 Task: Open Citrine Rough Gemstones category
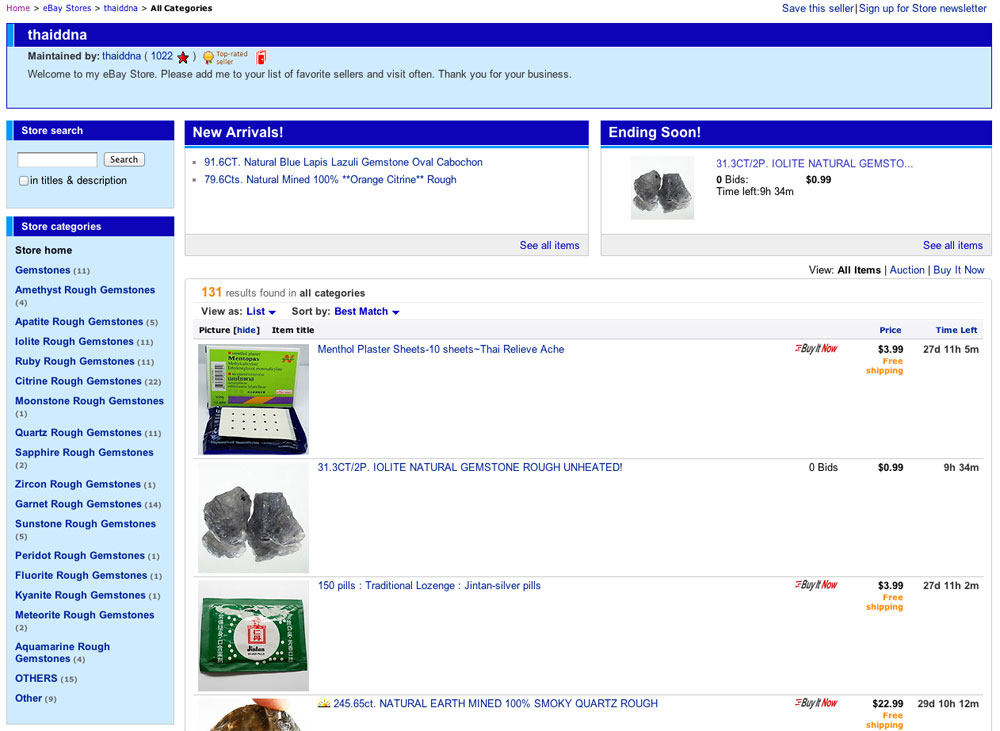pyautogui.click(x=78, y=381)
